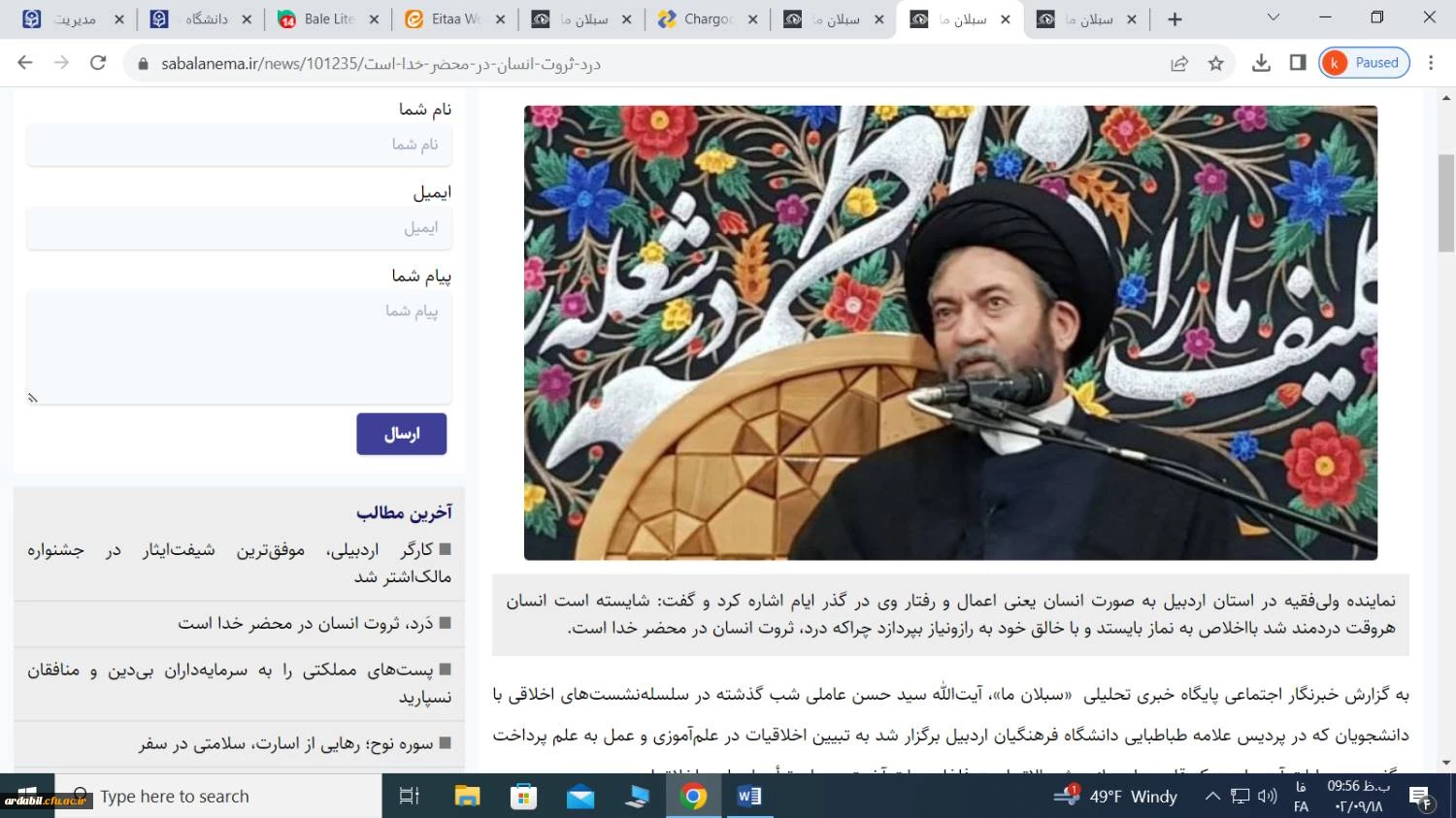
Task: Go back to previous page
Action: (x=25, y=63)
